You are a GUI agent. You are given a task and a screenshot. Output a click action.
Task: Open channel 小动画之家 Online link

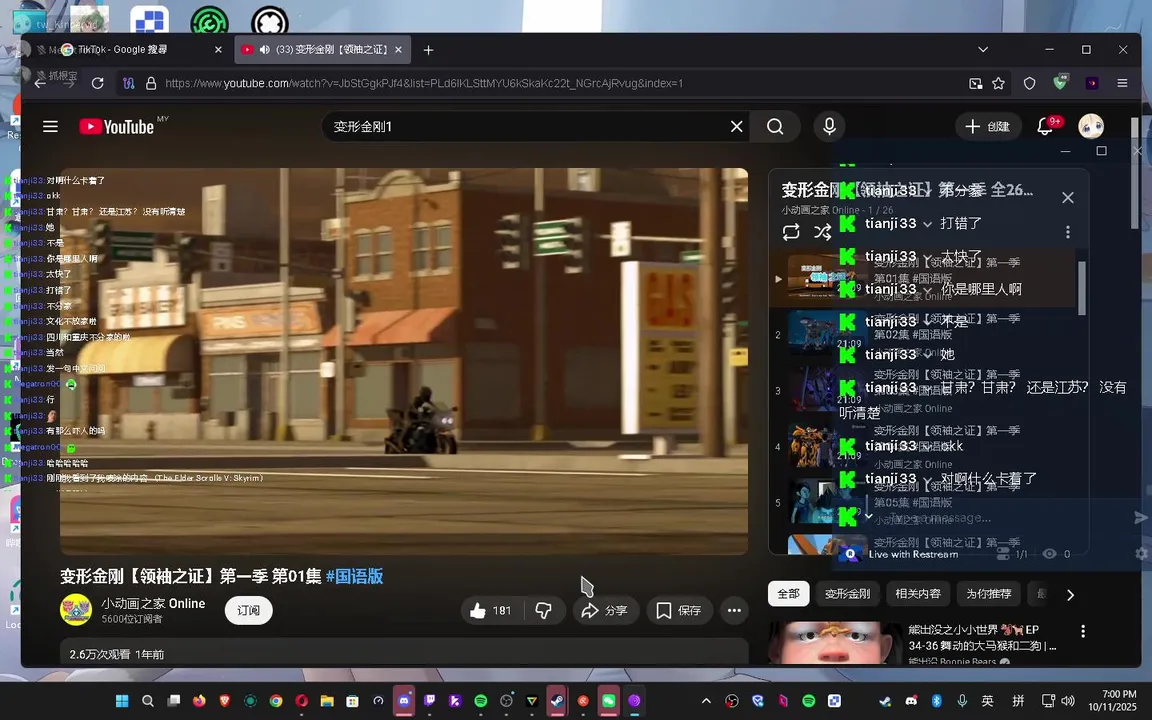[x=153, y=603]
